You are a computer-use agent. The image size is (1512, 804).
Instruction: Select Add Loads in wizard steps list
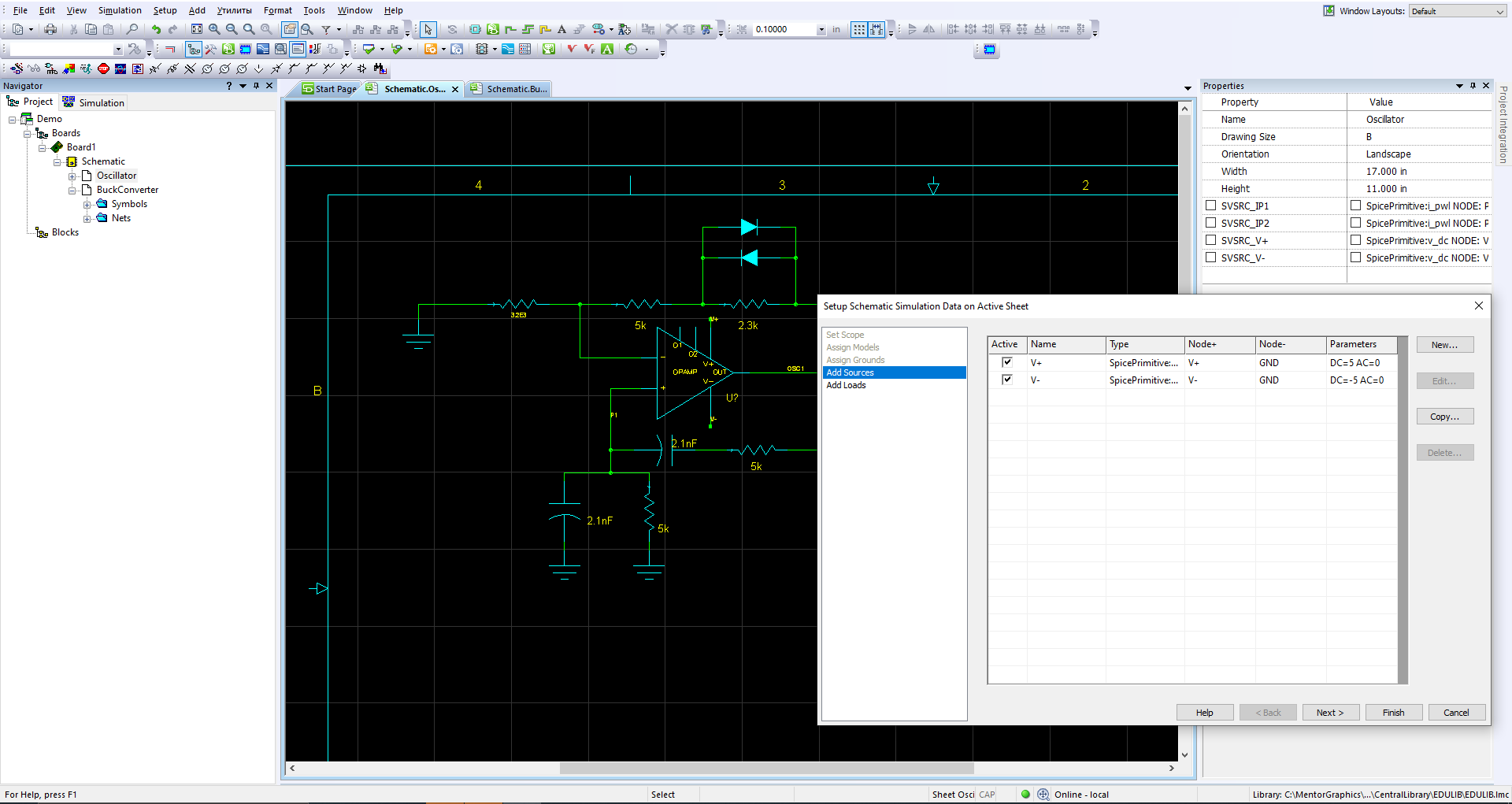point(846,385)
